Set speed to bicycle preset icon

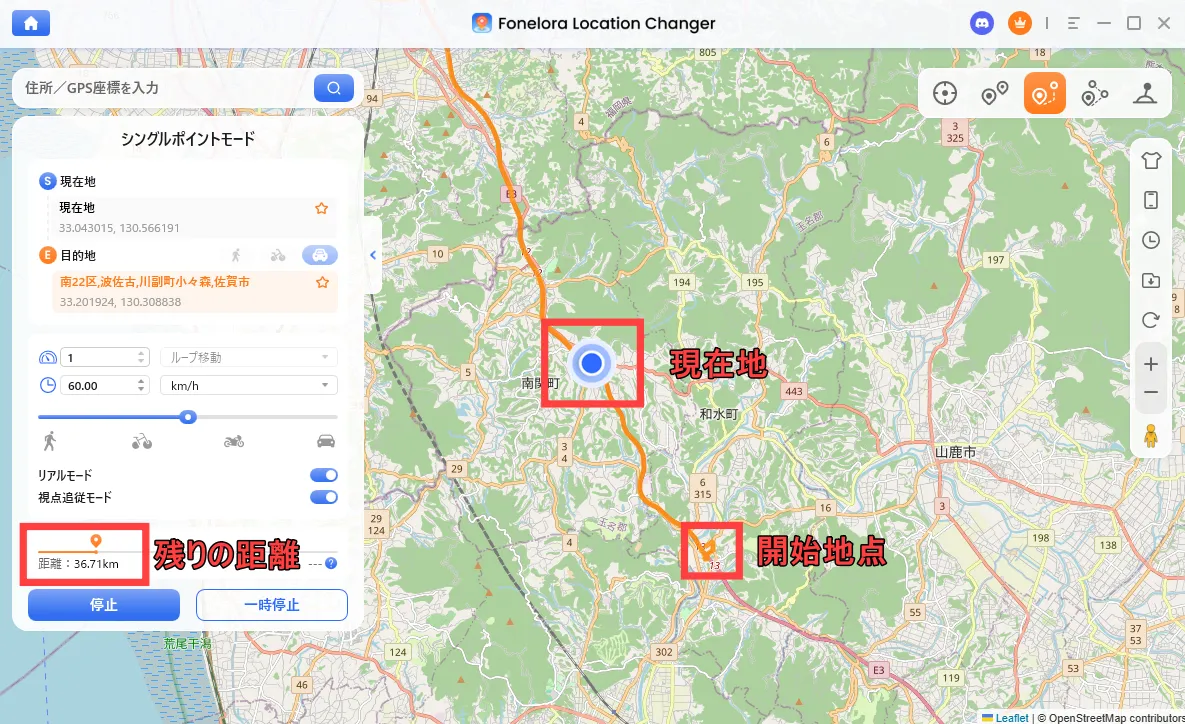pyautogui.click(x=141, y=441)
